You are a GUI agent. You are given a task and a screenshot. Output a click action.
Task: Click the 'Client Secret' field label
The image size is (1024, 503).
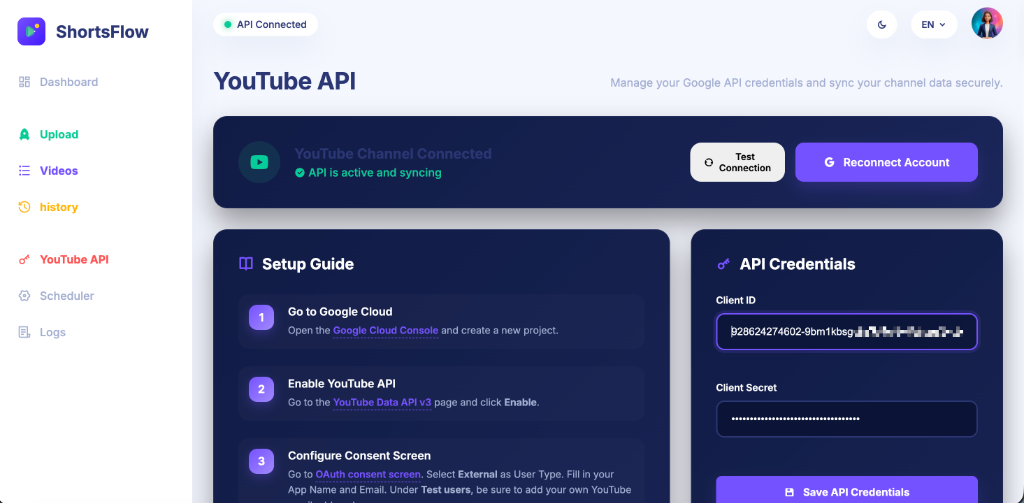point(746,387)
